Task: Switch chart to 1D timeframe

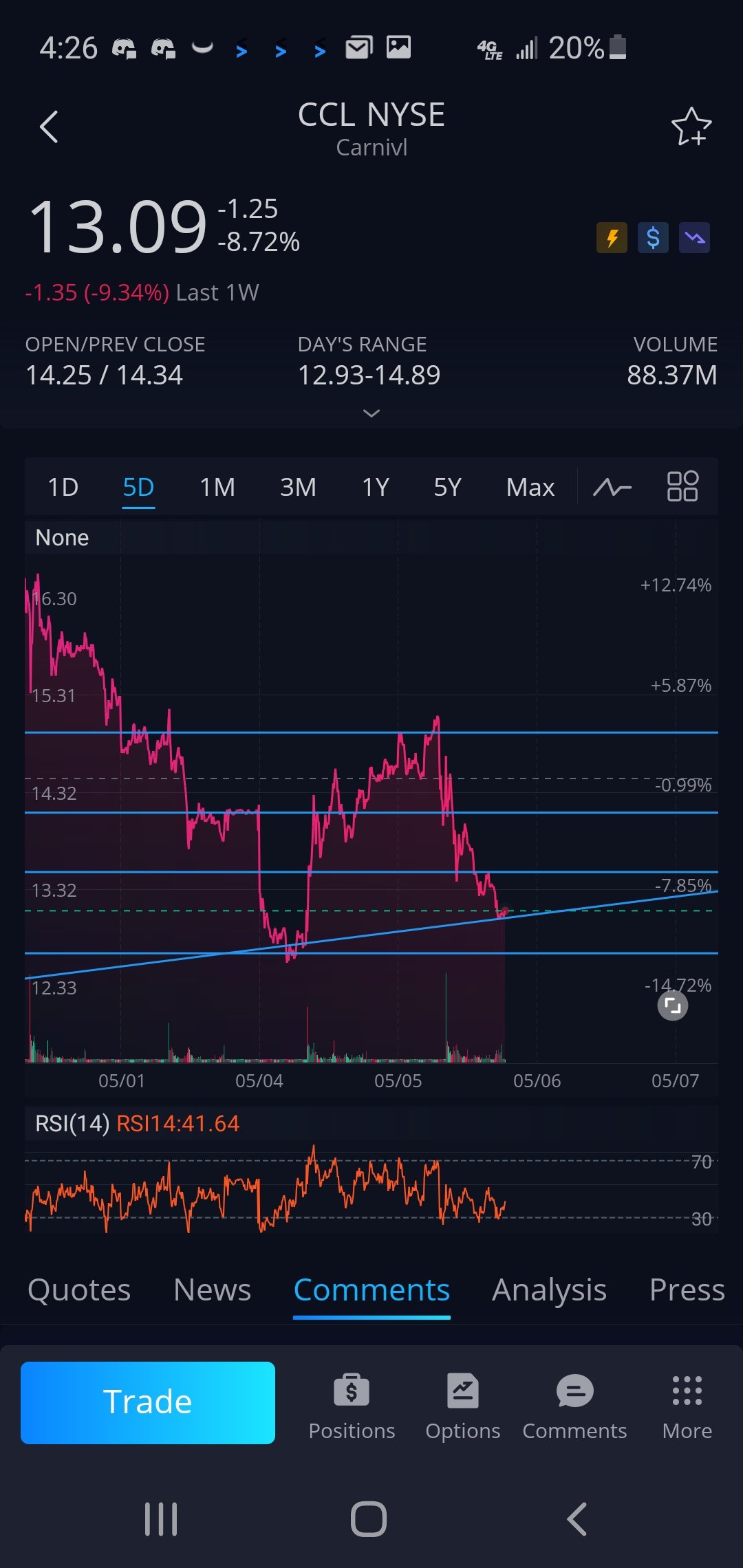Action: click(63, 488)
